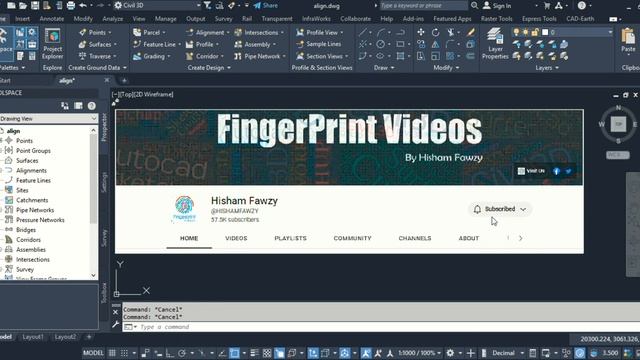The image size is (640, 360).
Task: Click the Open folder icon in quick access toolbar
Action: pos(23,5)
